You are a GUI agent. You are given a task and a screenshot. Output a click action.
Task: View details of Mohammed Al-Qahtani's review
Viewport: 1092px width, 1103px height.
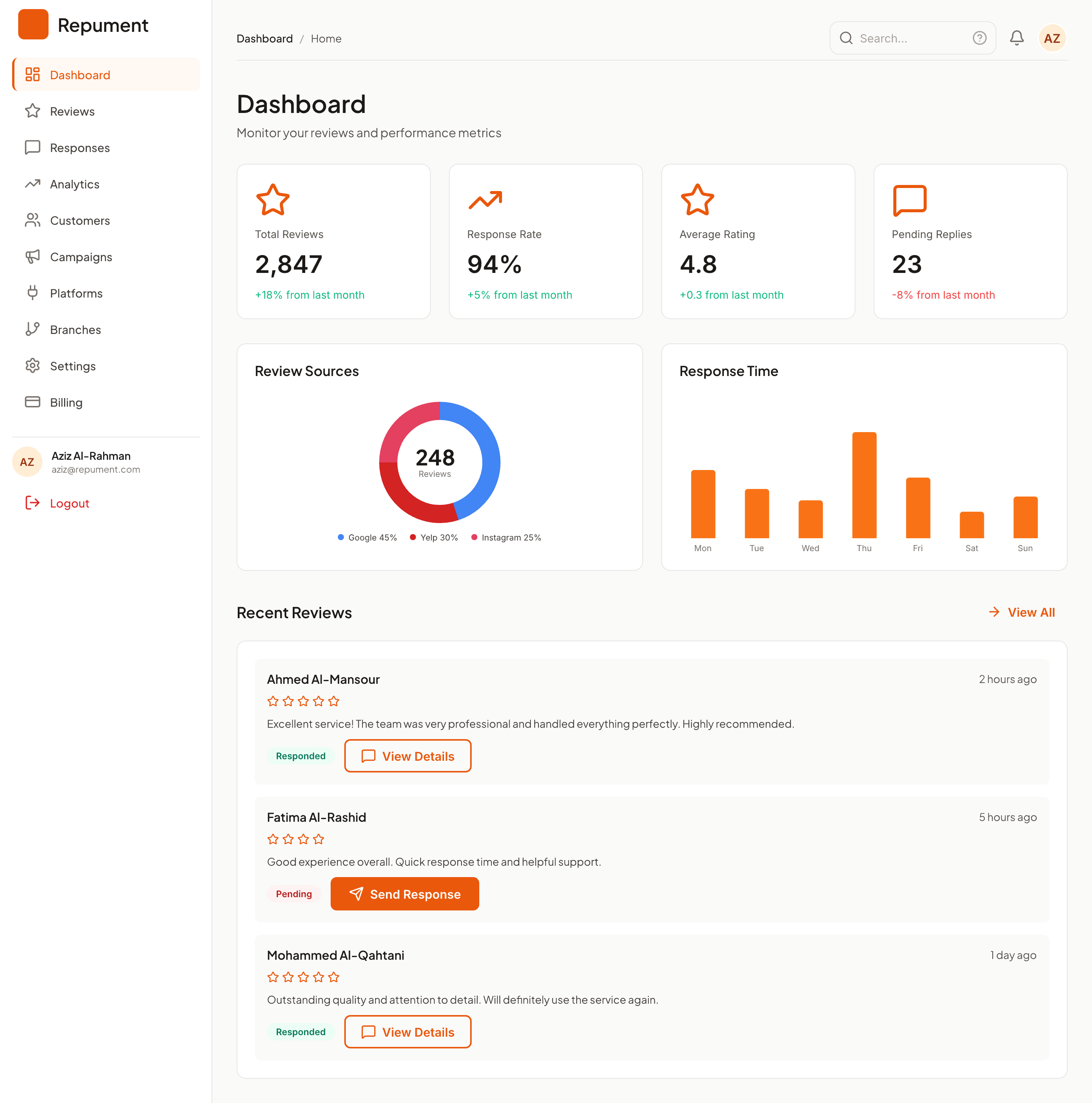(408, 1032)
